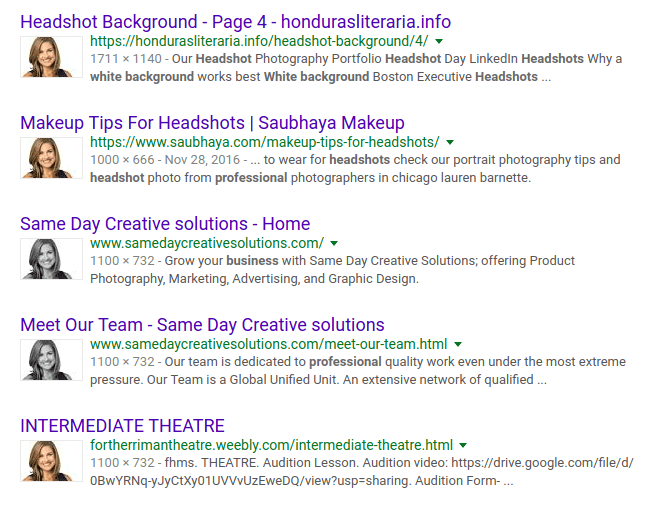This screenshot has width=661, height=516.
Task: Click grayscale thumbnail of Same Day Creative Home result
Action: pos(51,259)
